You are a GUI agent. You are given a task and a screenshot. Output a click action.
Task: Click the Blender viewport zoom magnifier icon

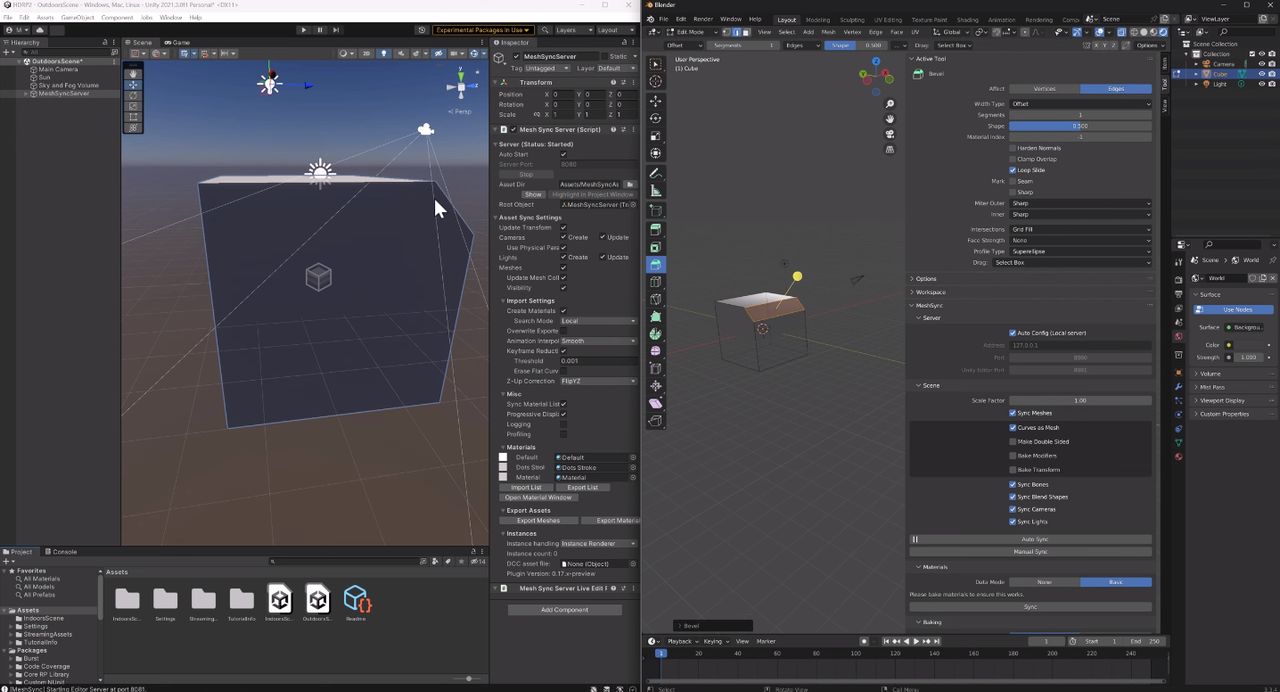coord(890,104)
